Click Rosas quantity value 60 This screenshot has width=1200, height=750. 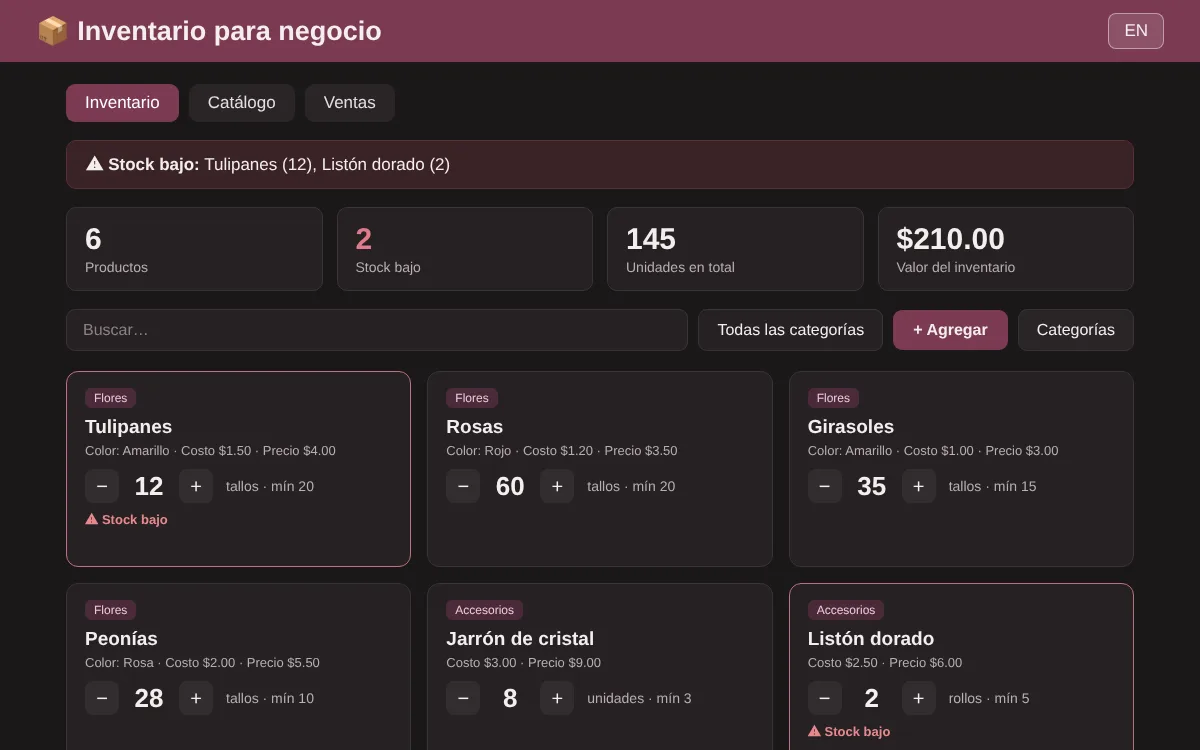click(510, 486)
